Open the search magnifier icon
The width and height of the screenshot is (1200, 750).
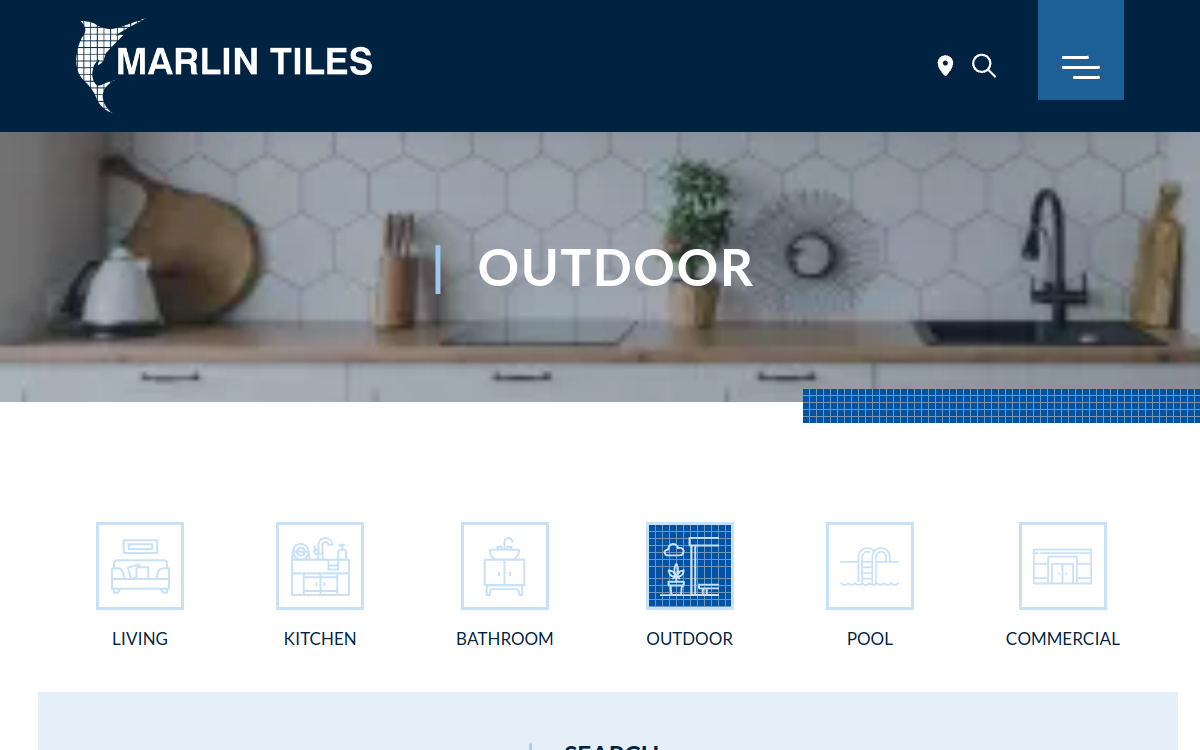984,66
